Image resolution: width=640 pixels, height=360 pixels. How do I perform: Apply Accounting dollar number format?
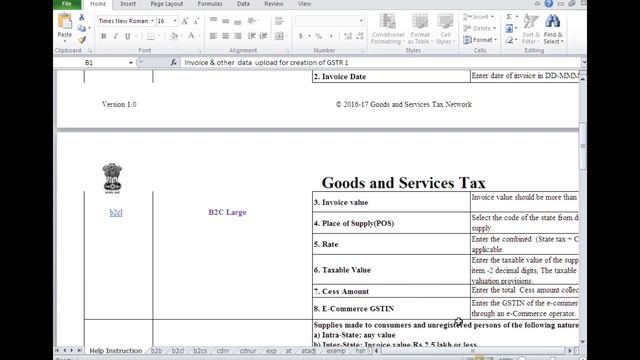301,36
